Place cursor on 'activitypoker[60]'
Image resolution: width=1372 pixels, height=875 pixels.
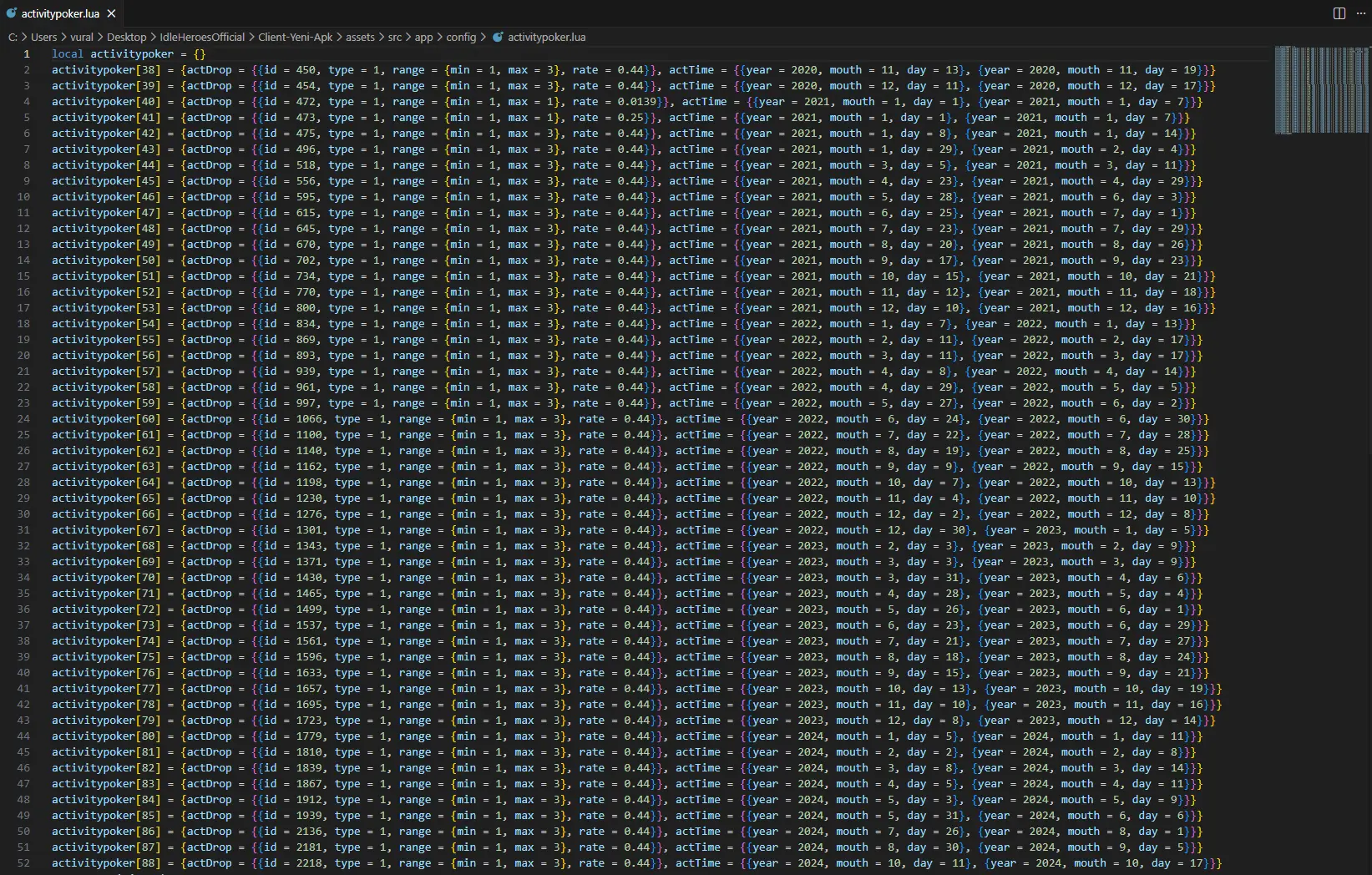coord(106,419)
